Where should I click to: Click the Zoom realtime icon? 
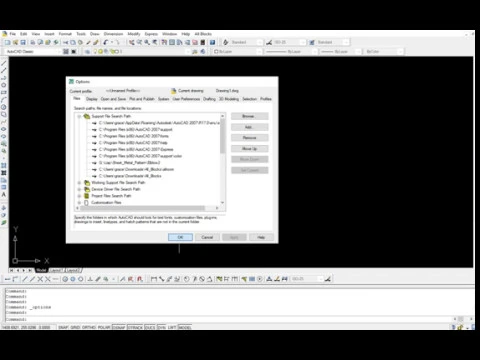pyautogui.click(x=139, y=42)
